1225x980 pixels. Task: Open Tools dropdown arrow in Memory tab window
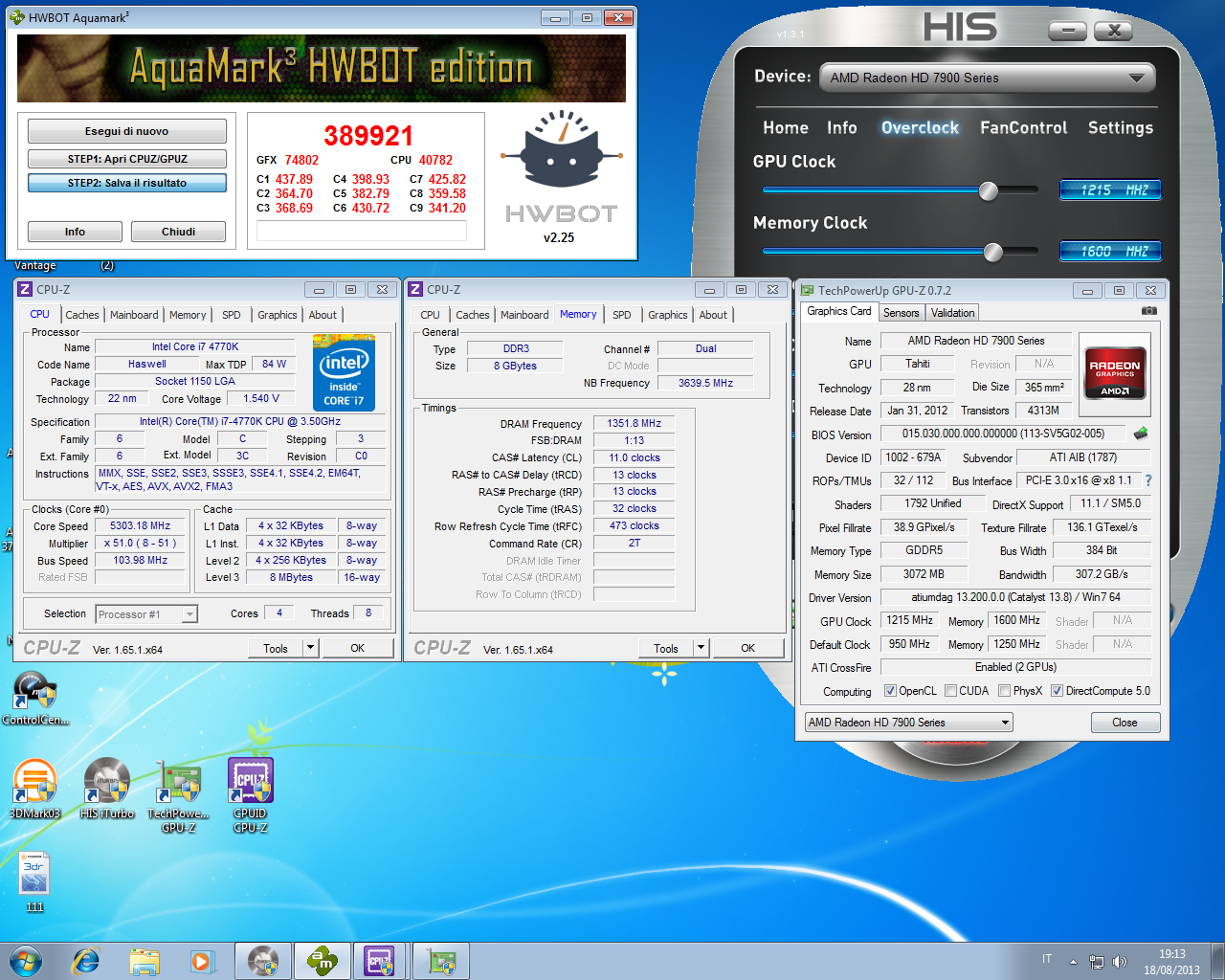[x=701, y=648]
